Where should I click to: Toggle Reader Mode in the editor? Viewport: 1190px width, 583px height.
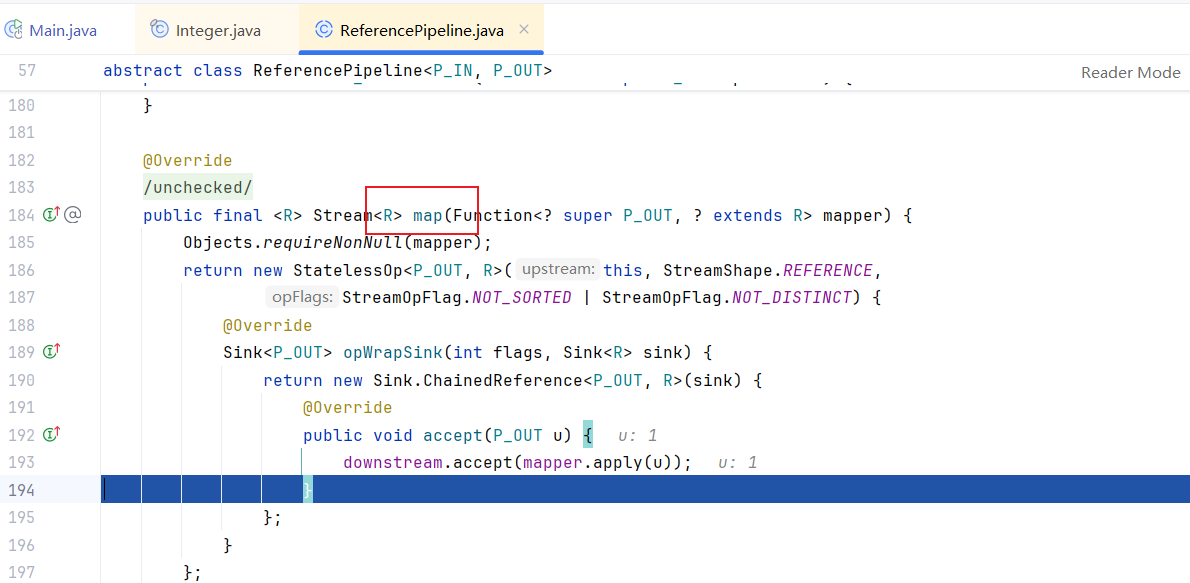(x=1130, y=72)
